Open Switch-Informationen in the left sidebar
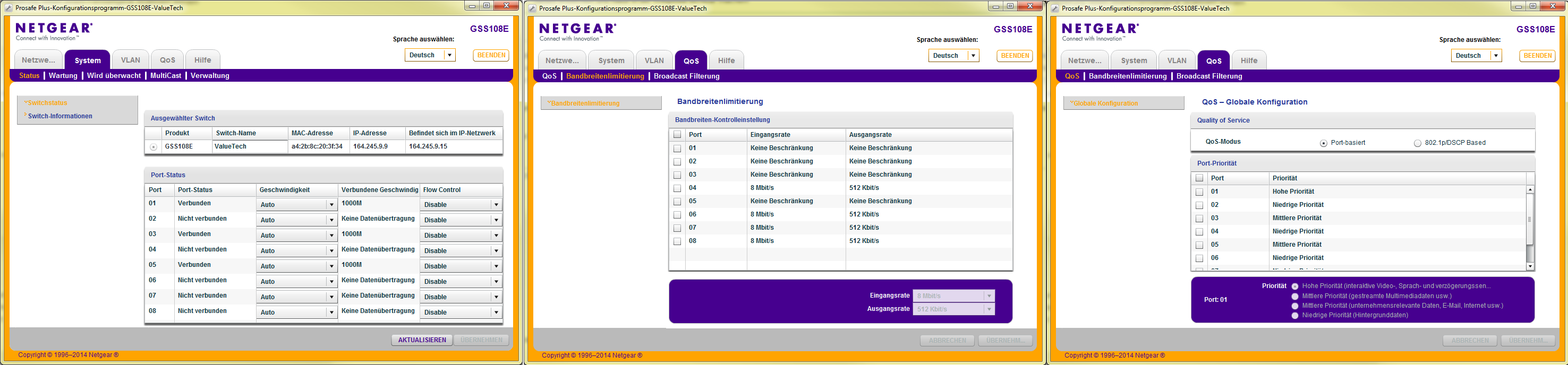 pyautogui.click(x=59, y=116)
